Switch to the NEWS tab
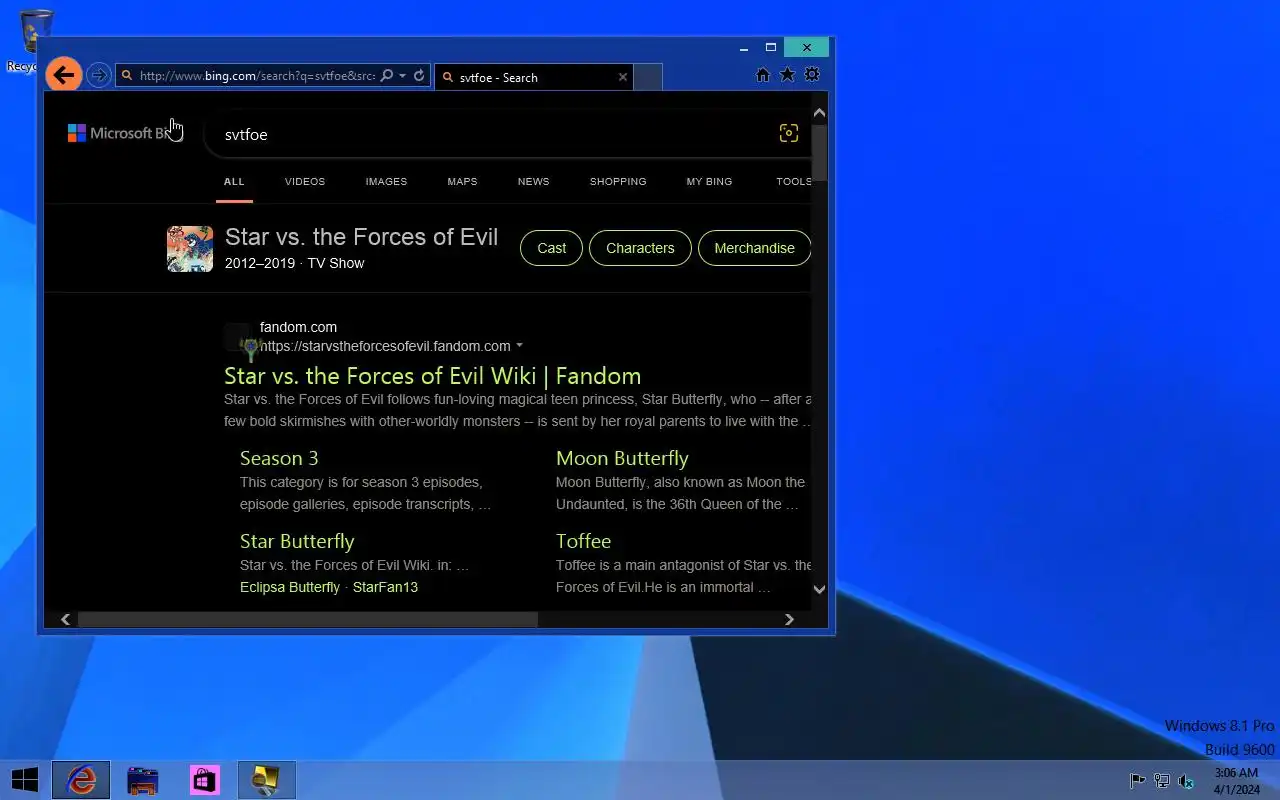Viewport: 1280px width, 800px height. pos(533,182)
